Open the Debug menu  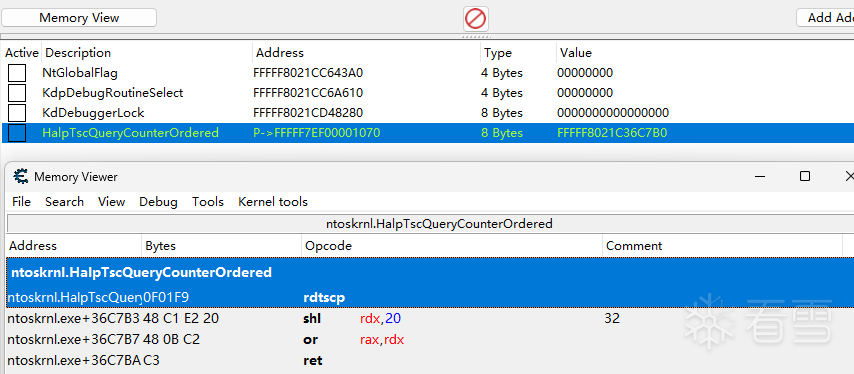point(158,202)
